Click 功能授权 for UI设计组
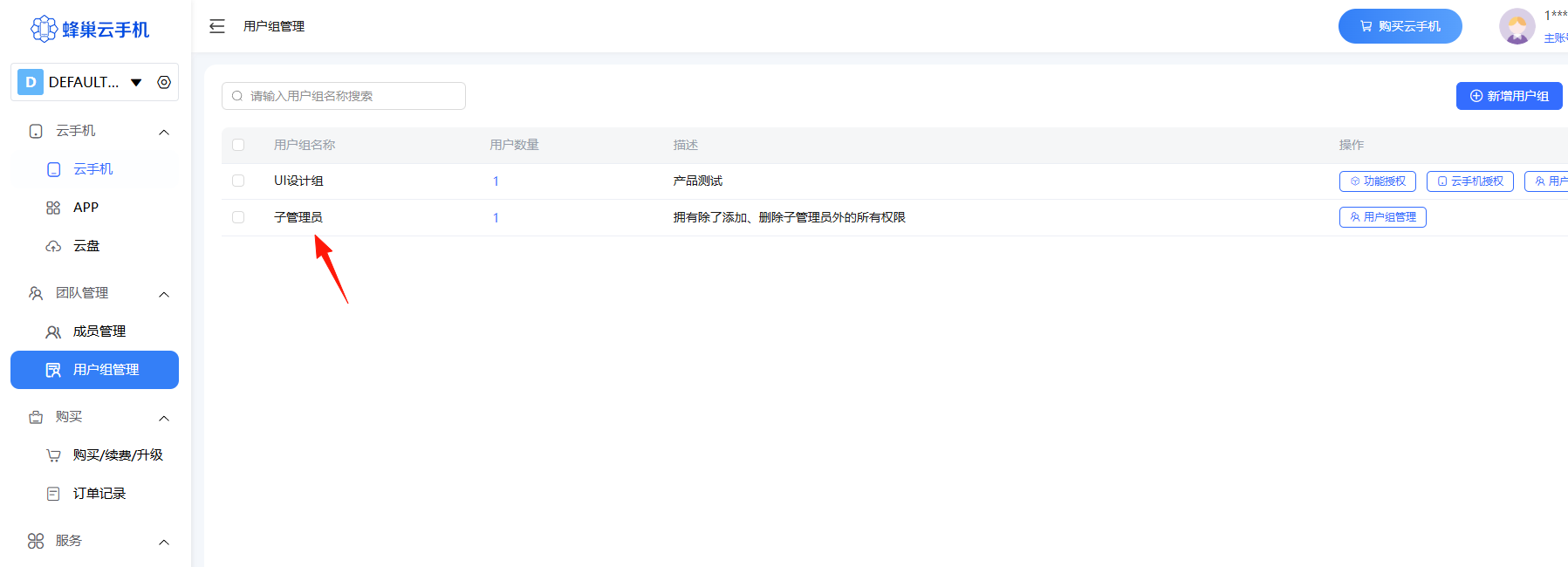The width and height of the screenshot is (1568, 567). [1378, 181]
